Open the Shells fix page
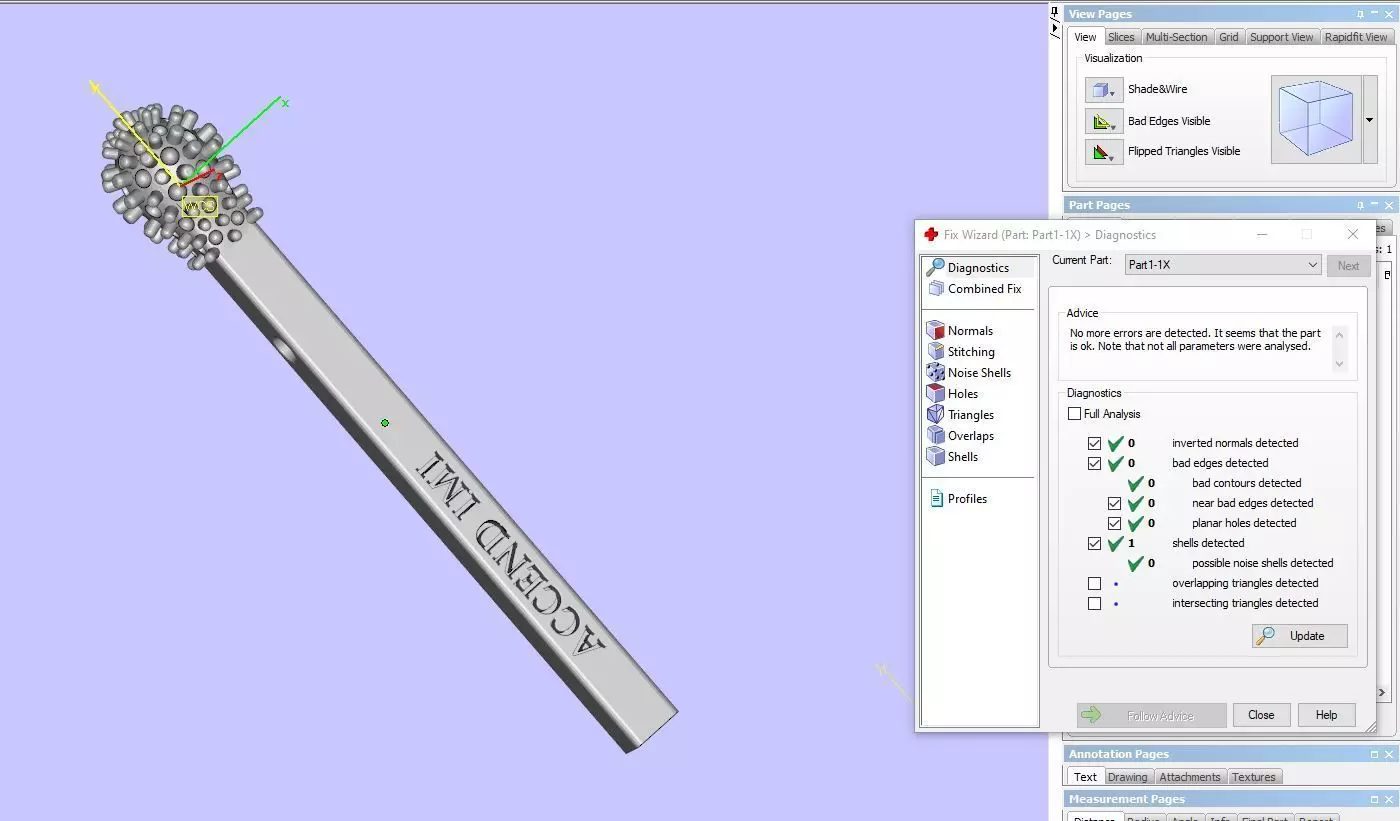The image size is (1400, 821). pos(953,456)
